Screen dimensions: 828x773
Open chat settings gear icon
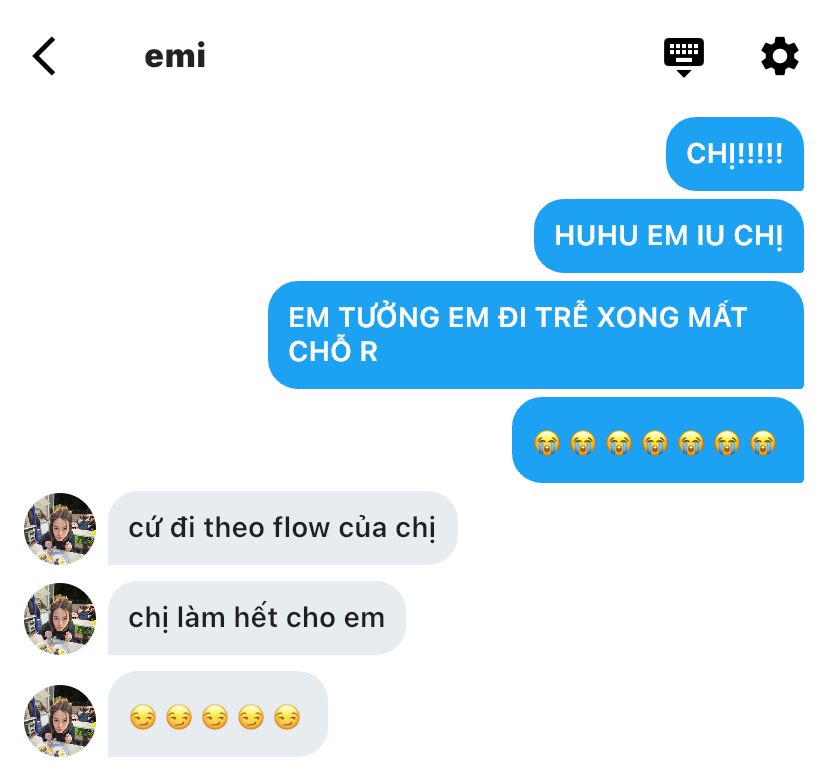pos(779,56)
